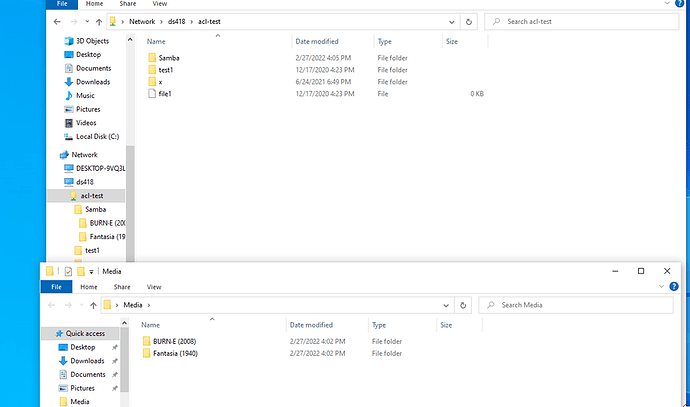Open pinned Desktop in Media Quick access

(83, 347)
